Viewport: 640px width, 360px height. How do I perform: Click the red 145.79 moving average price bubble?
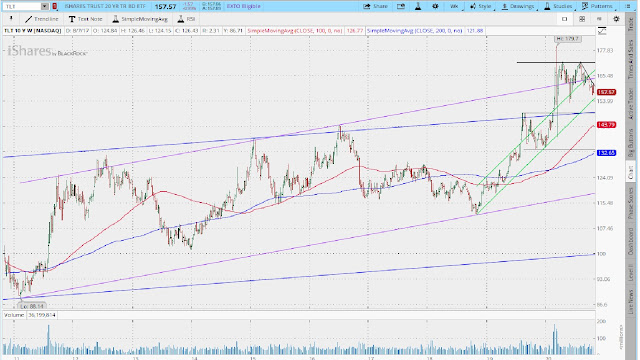point(606,125)
